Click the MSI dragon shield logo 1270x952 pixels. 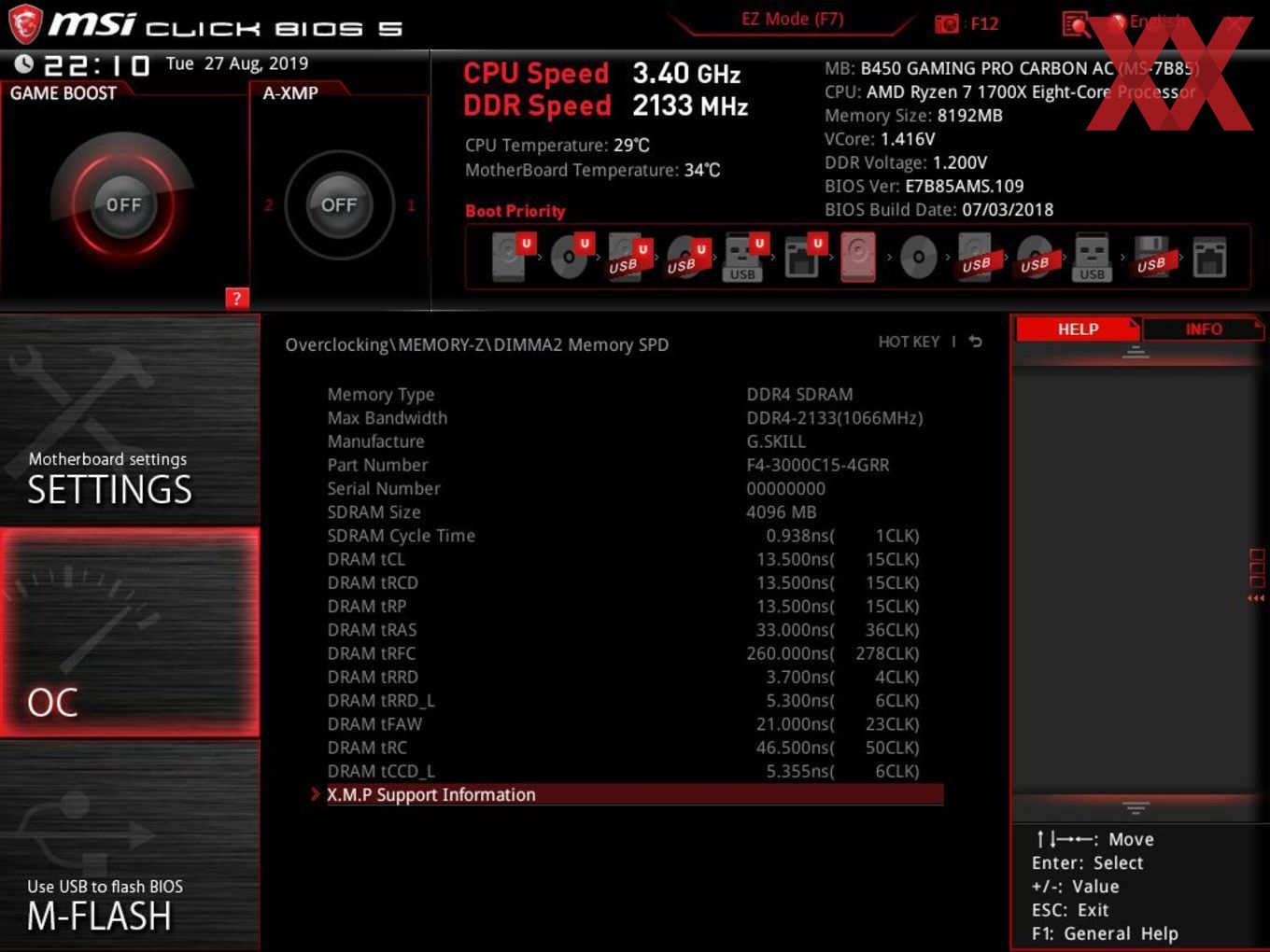pos(24,24)
